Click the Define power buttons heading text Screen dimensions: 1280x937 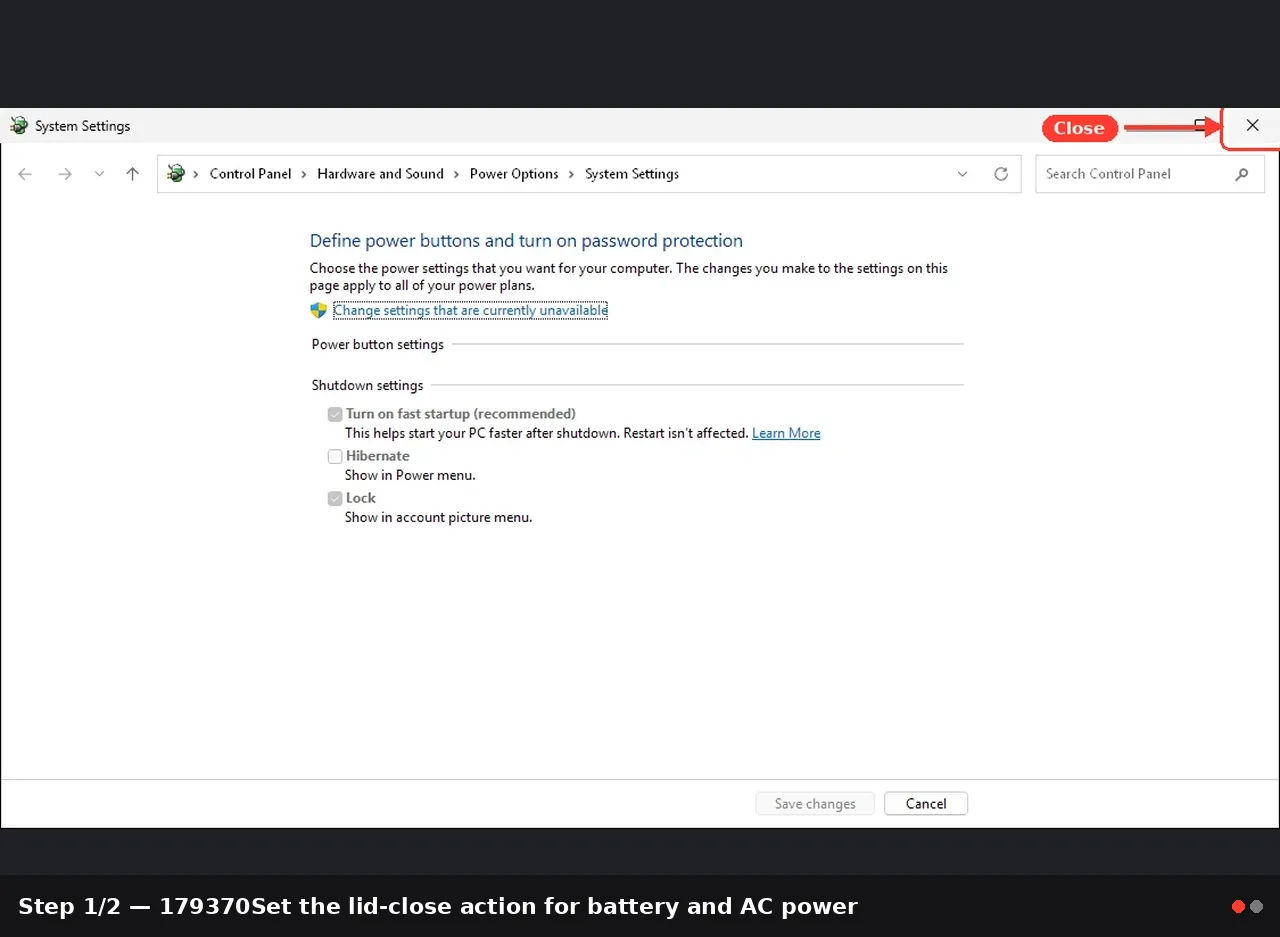pyautogui.click(x=526, y=241)
